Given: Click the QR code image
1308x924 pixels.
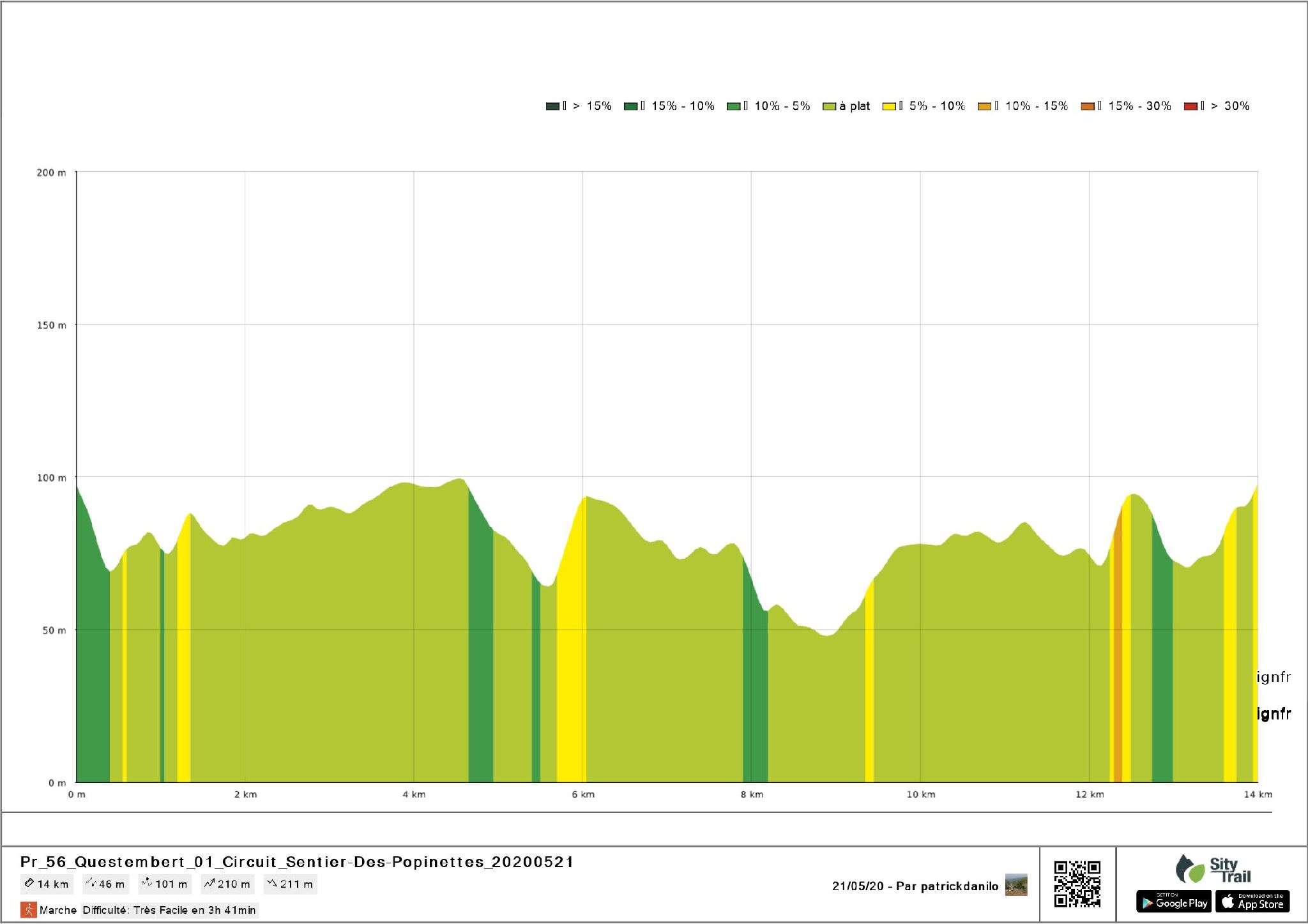Looking at the screenshot, I should pyautogui.click(x=1077, y=884).
